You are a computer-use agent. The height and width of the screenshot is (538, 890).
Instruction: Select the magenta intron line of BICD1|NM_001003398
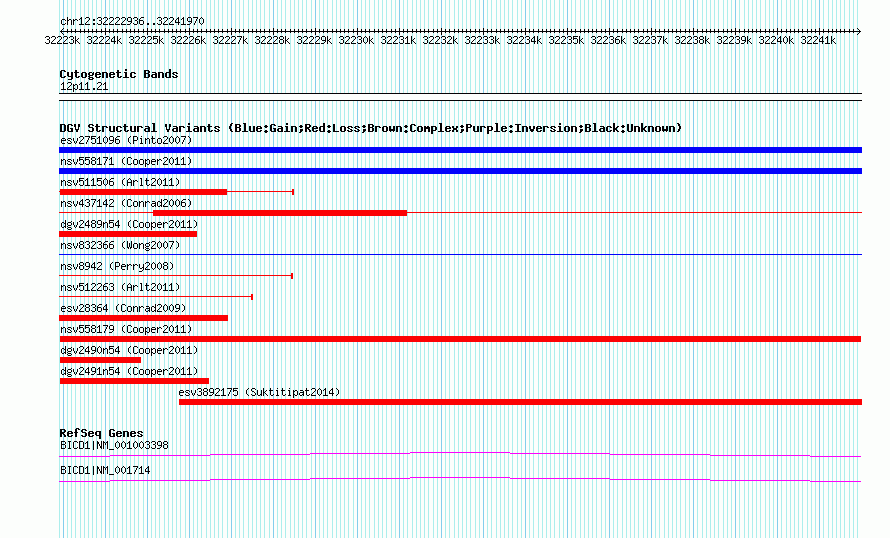click(460, 454)
